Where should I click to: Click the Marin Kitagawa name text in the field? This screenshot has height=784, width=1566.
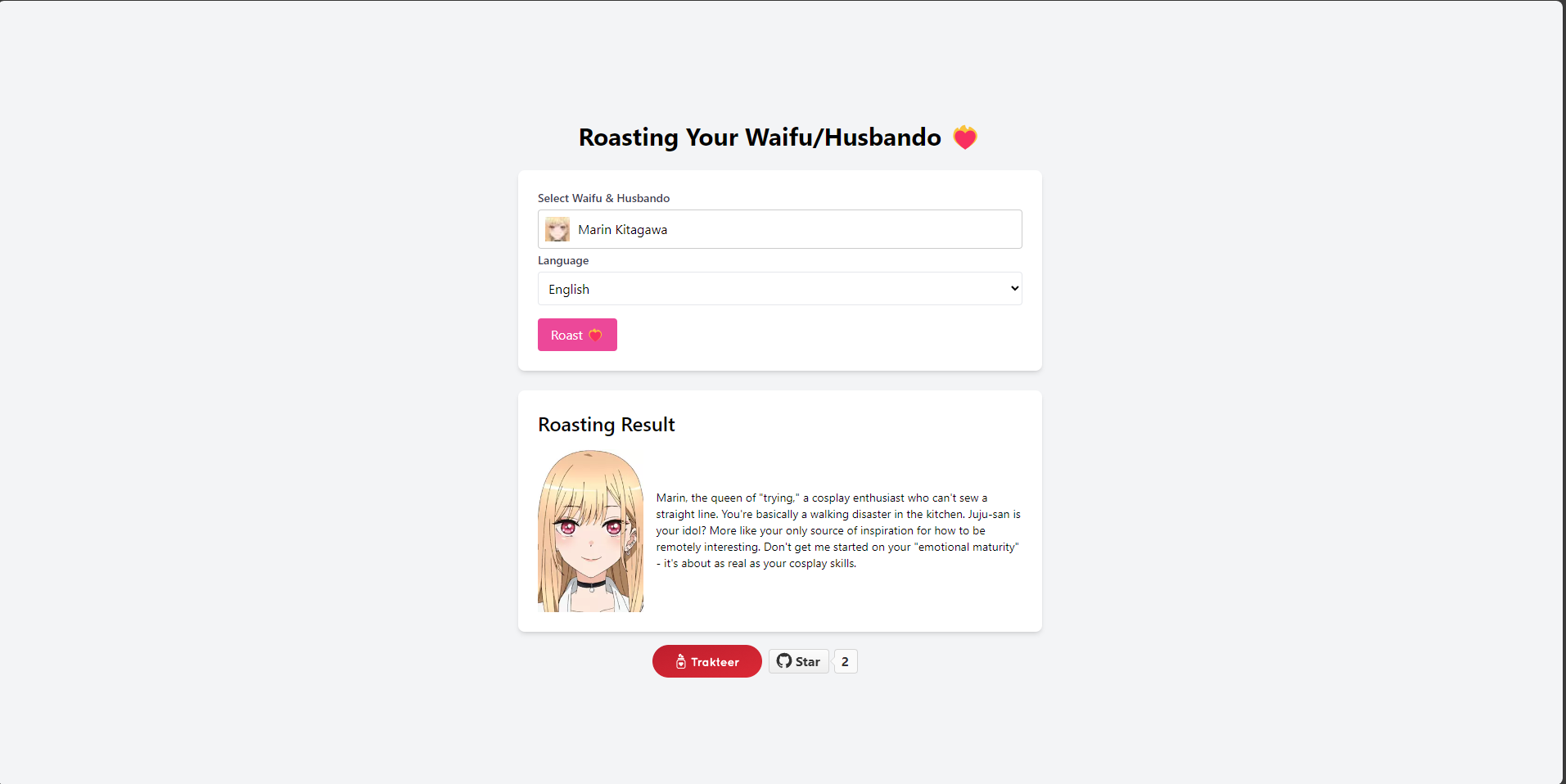pos(622,230)
